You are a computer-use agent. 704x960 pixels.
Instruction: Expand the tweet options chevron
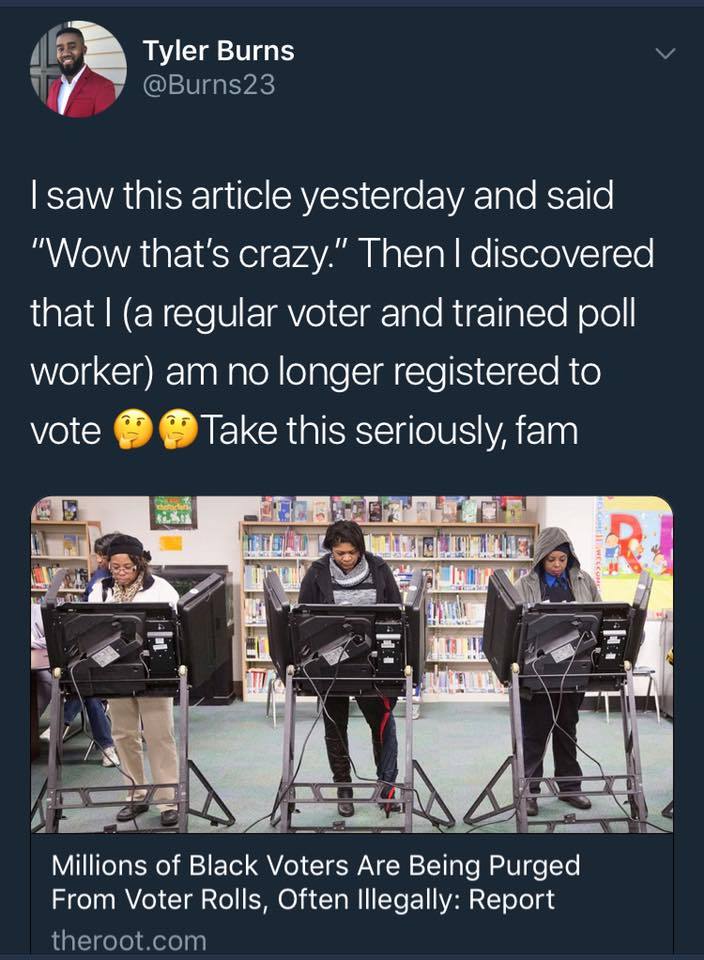click(x=665, y=54)
